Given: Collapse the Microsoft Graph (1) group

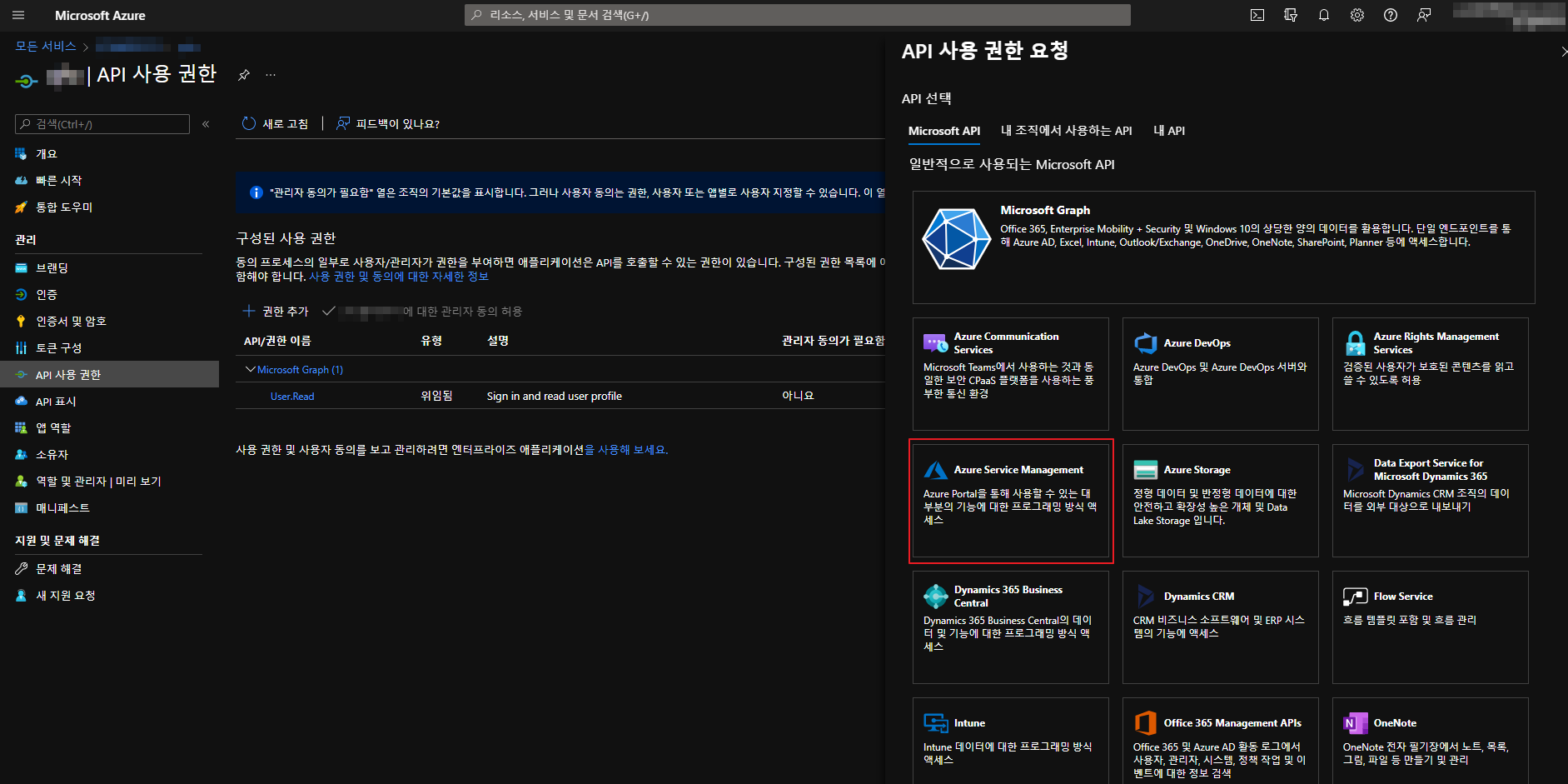Looking at the screenshot, I should (251, 369).
